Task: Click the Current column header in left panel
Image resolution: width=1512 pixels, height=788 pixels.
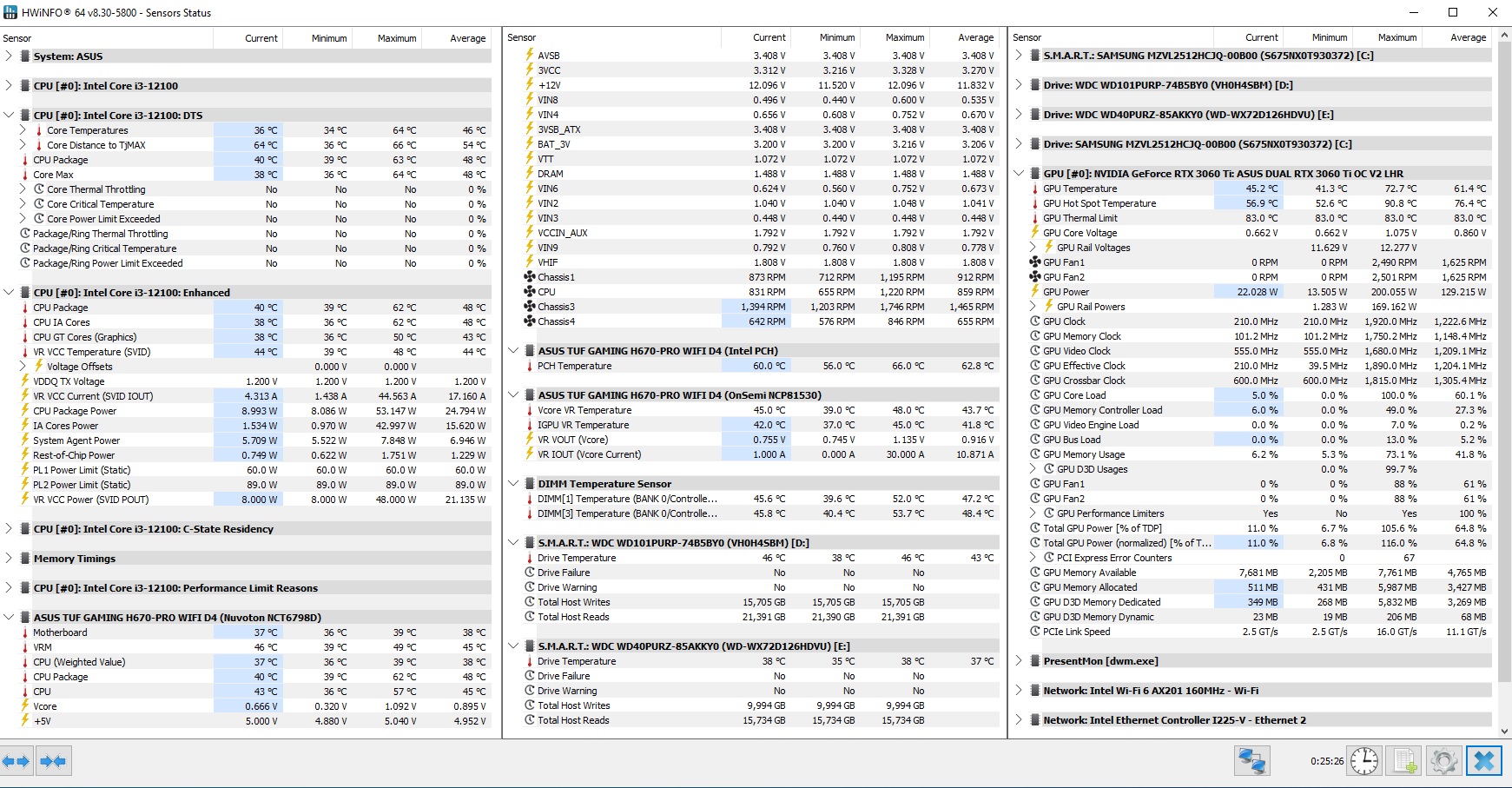Action: [x=248, y=38]
